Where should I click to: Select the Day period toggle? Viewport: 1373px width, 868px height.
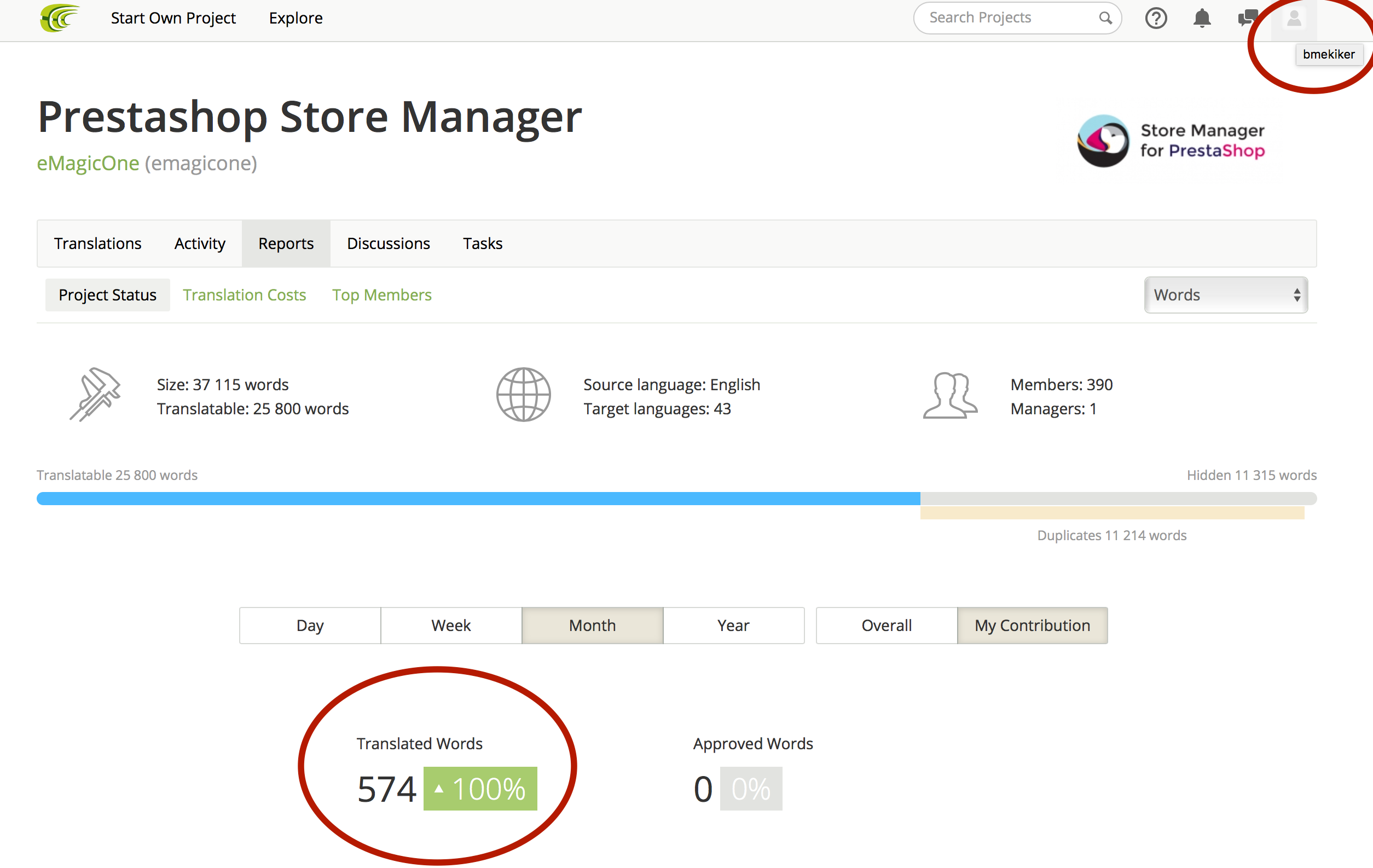310,626
